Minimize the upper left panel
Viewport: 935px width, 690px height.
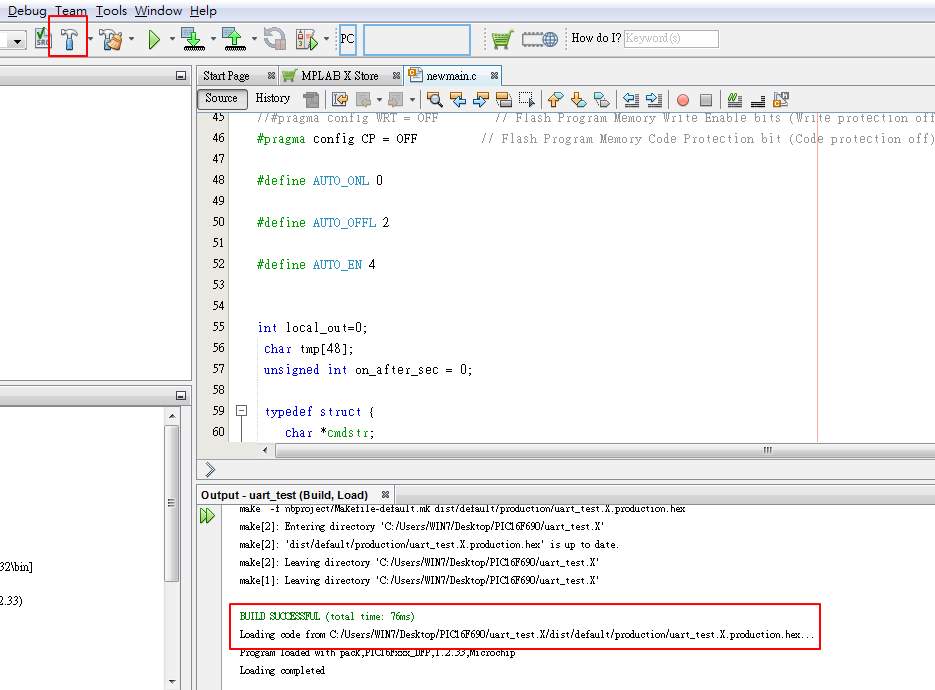pos(181,76)
